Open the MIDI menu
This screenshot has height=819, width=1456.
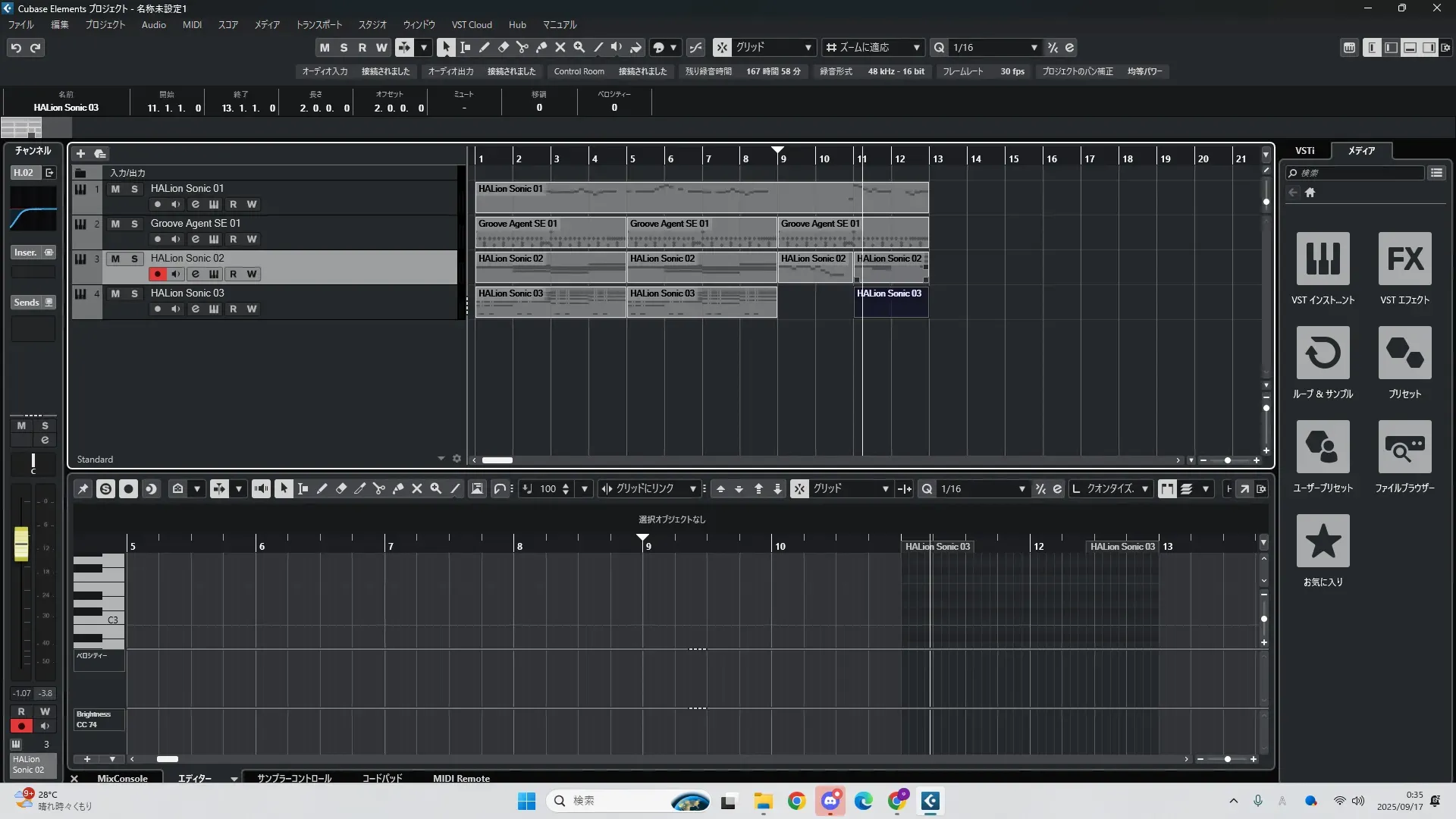192,24
